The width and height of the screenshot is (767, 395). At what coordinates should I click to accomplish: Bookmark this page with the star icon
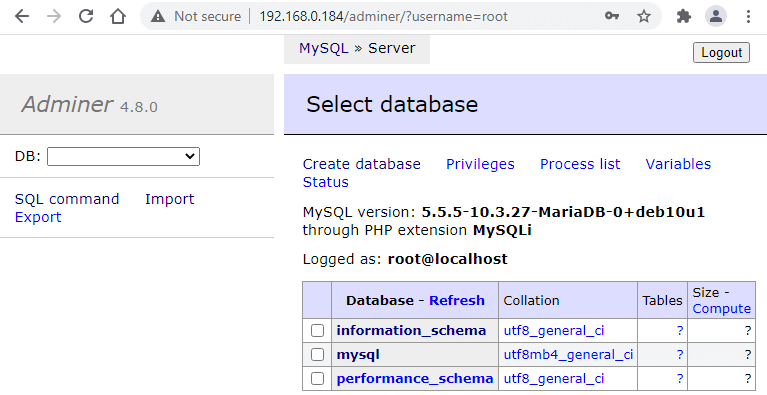644,16
